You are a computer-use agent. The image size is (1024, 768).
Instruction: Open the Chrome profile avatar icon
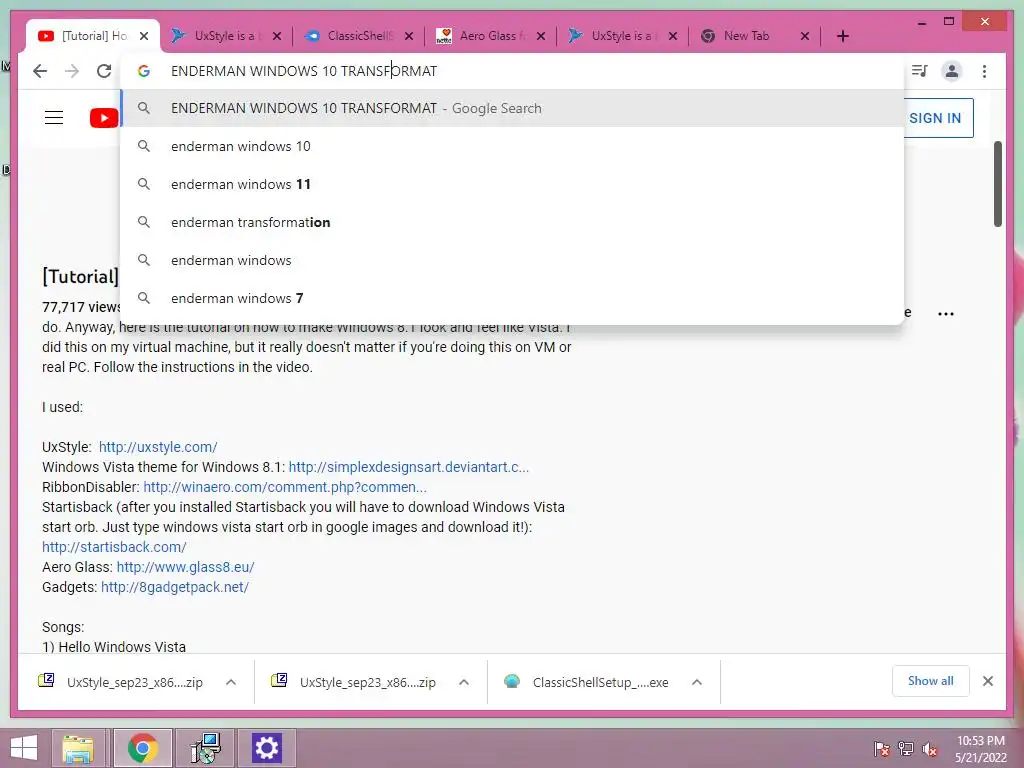point(952,71)
